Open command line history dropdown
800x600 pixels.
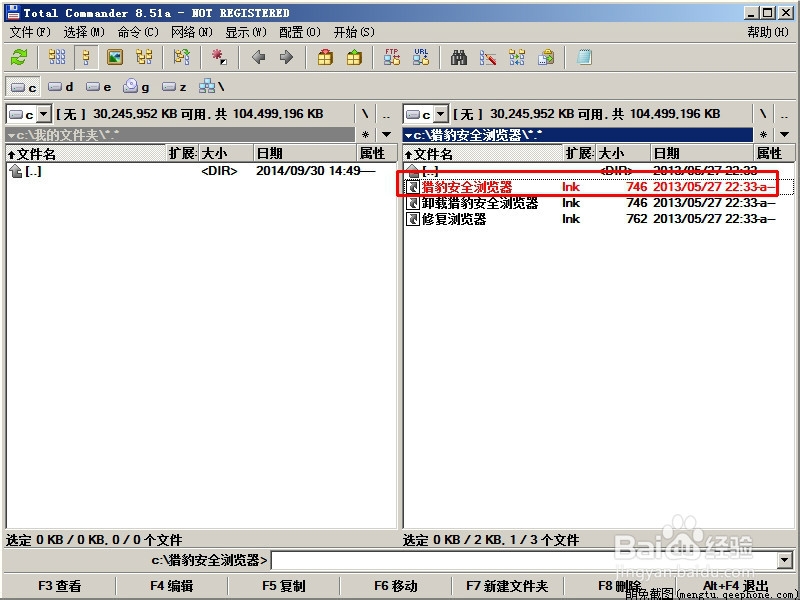785,560
